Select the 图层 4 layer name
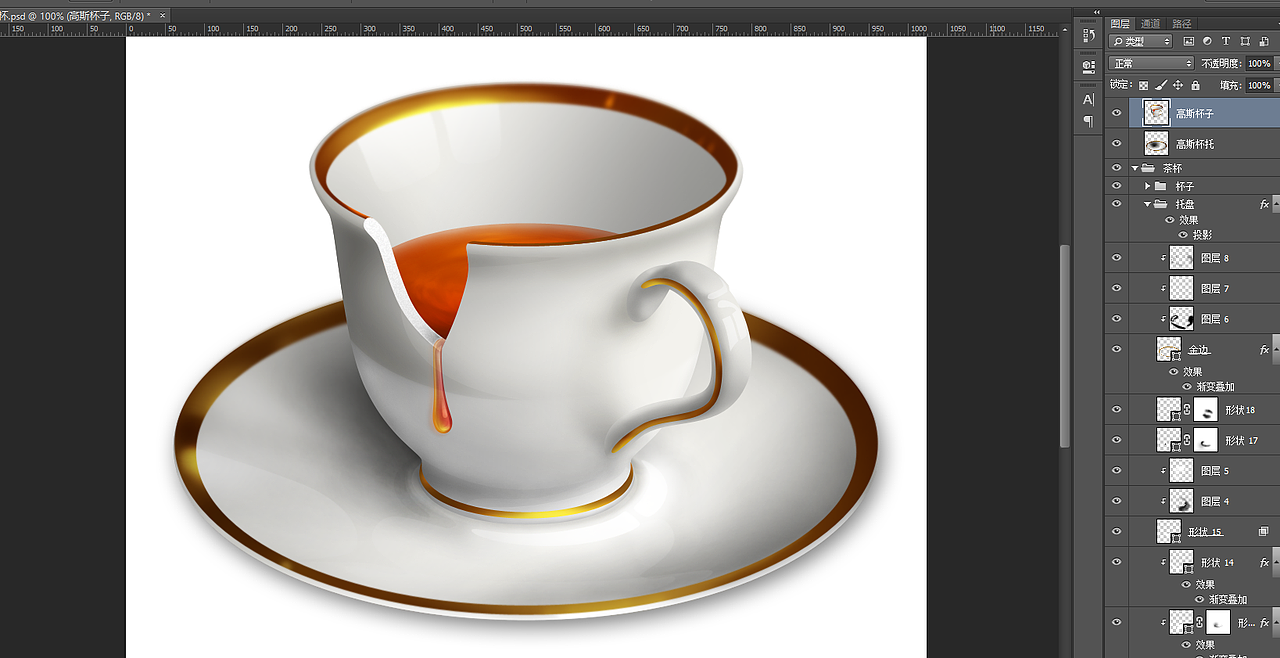The height and width of the screenshot is (658, 1280). [x=1215, y=501]
